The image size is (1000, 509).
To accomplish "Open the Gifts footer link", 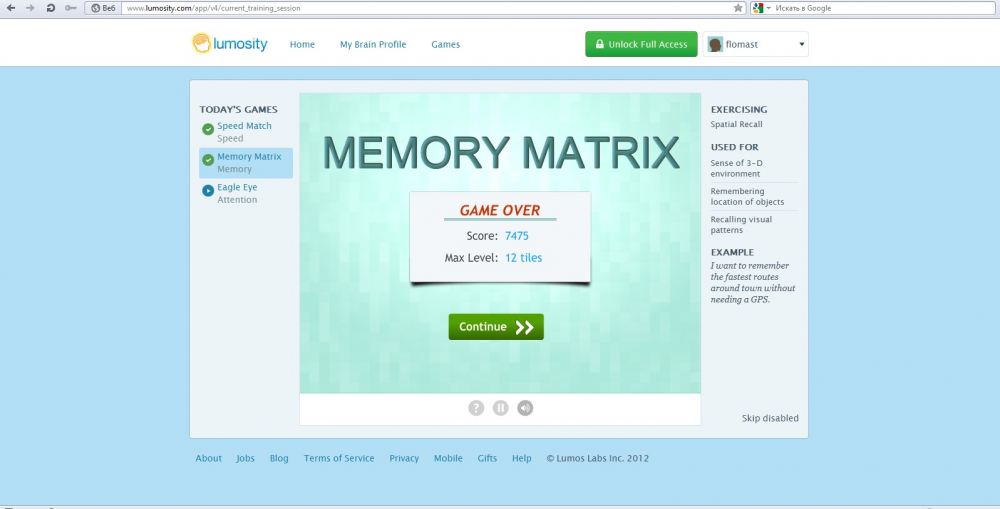I will coord(487,459).
